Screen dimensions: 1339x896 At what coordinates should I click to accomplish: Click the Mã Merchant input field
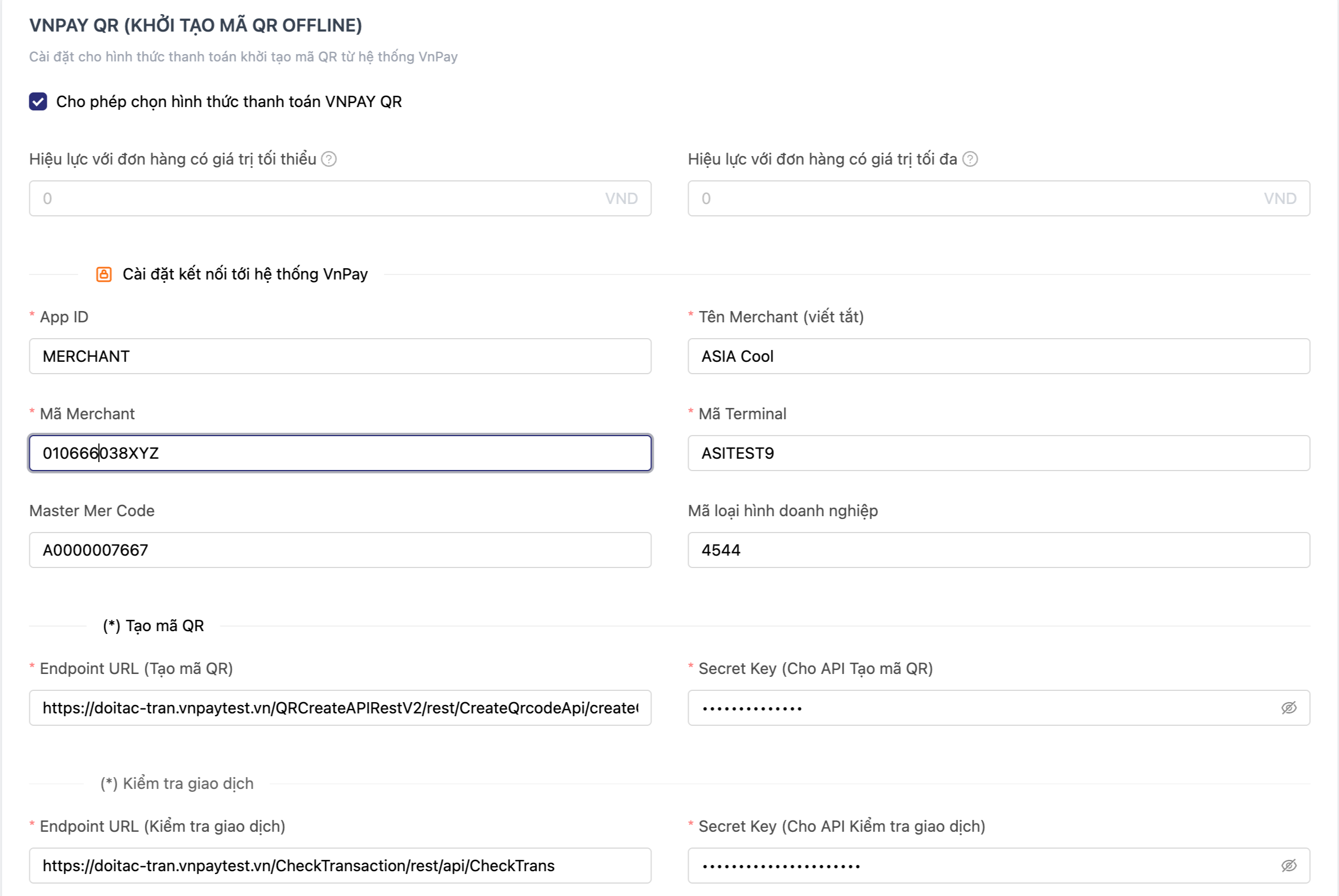tap(340, 453)
